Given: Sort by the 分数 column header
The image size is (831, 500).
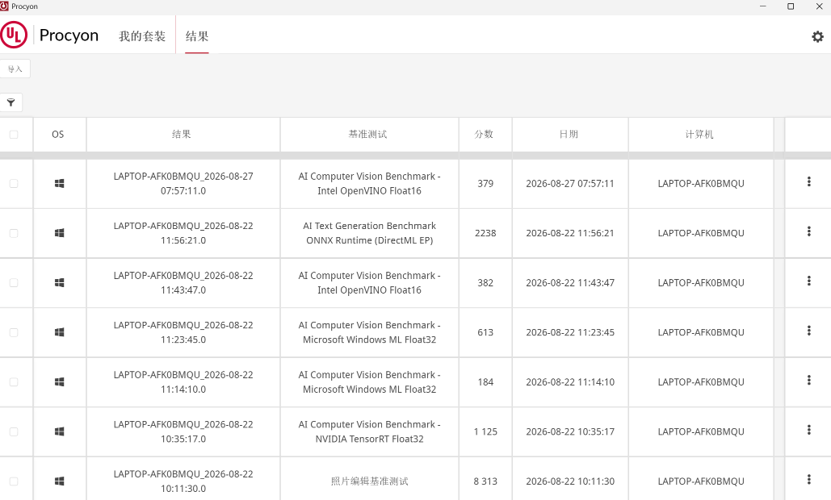Looking at the screenshot, I should [484, 135].
